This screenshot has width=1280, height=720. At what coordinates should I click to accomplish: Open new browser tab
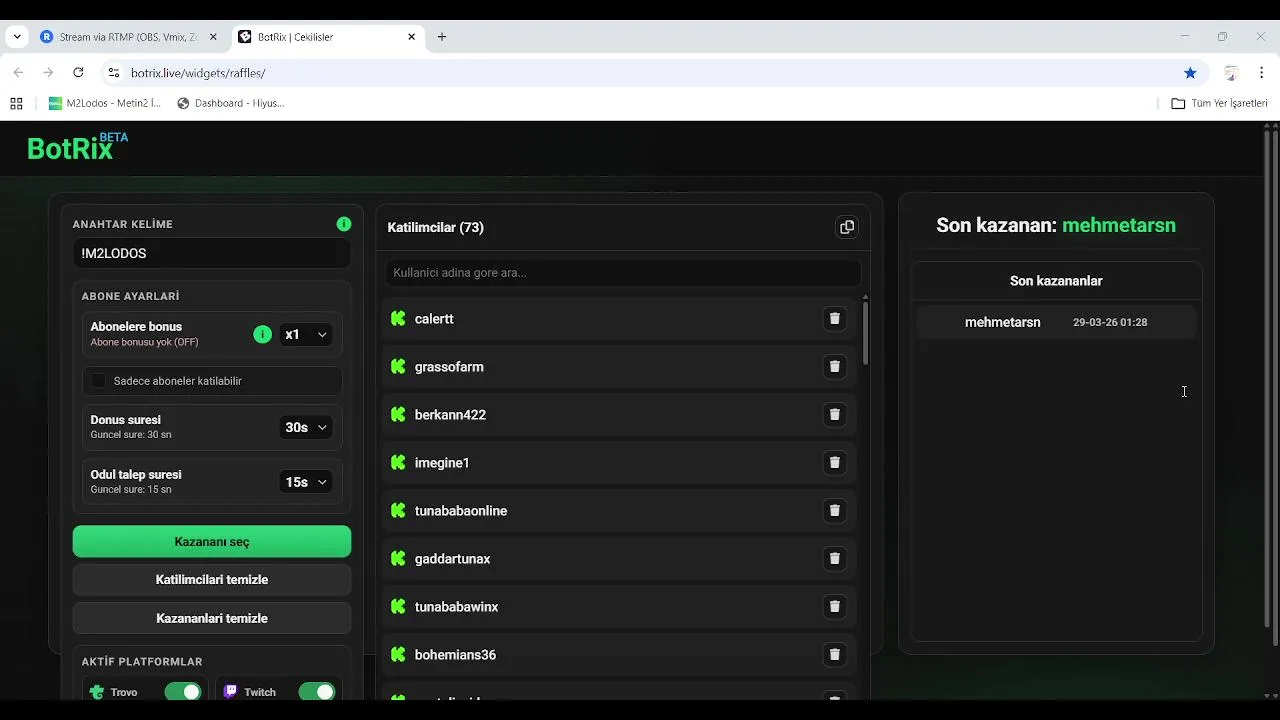point(442,37)
